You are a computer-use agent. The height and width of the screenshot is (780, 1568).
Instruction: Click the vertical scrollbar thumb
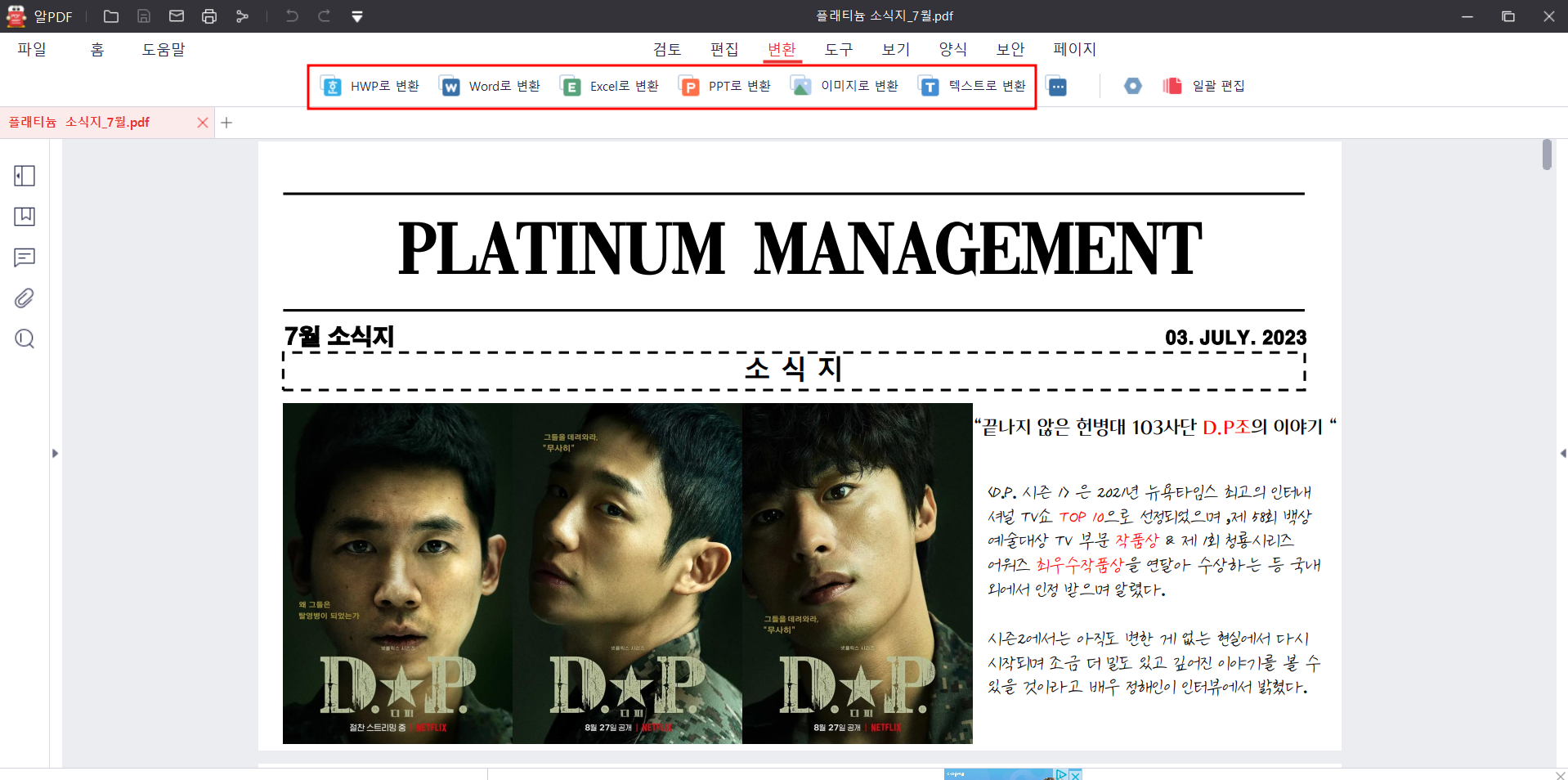(1547, 155)
